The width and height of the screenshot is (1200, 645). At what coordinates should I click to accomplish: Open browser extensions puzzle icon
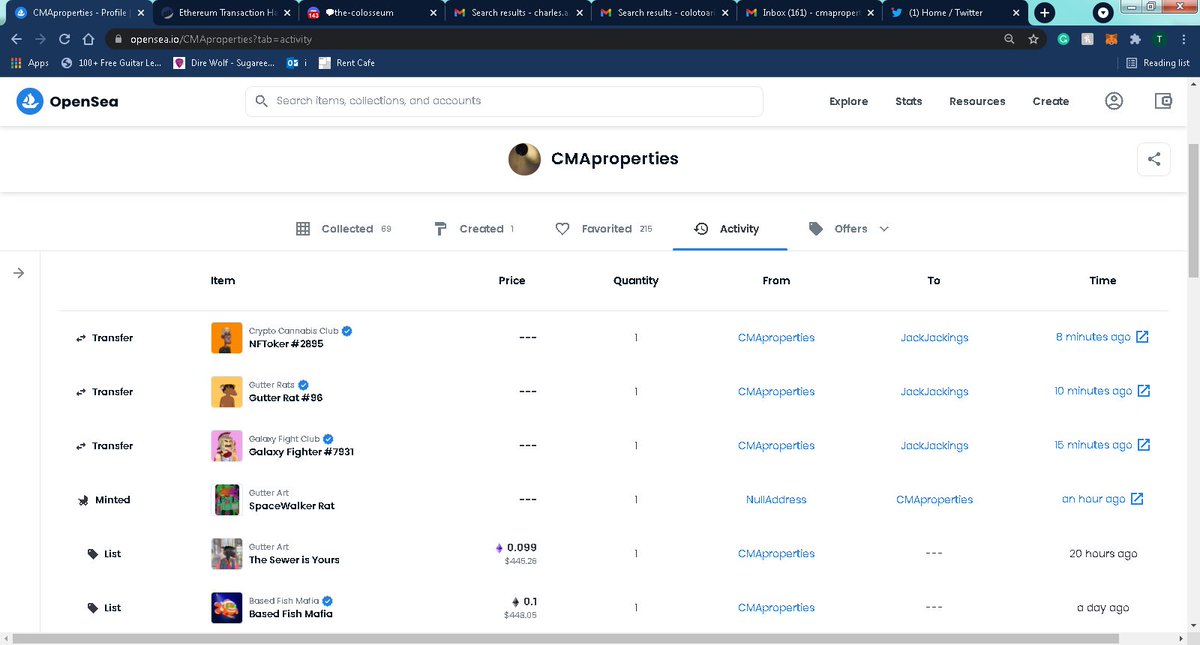(1134, 39)
